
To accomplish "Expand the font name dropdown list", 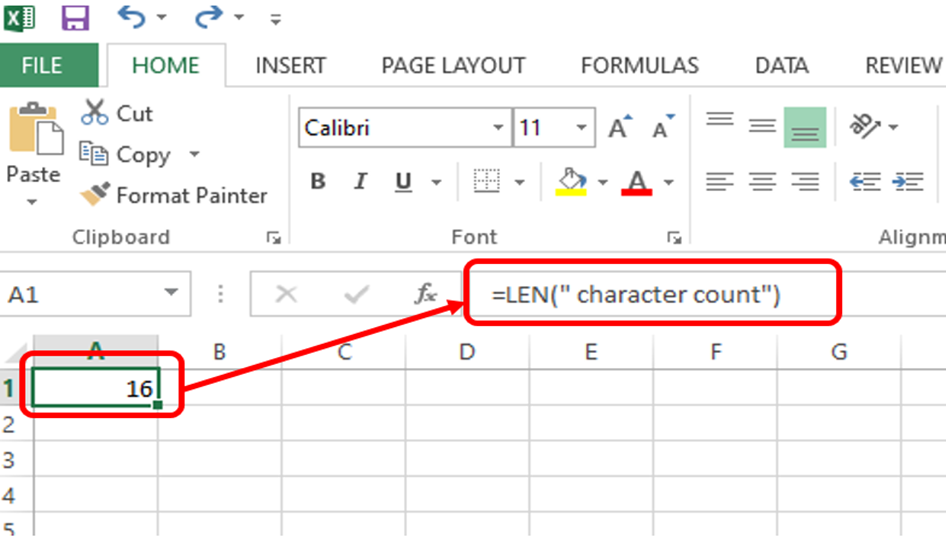I will tap(498, 127).
